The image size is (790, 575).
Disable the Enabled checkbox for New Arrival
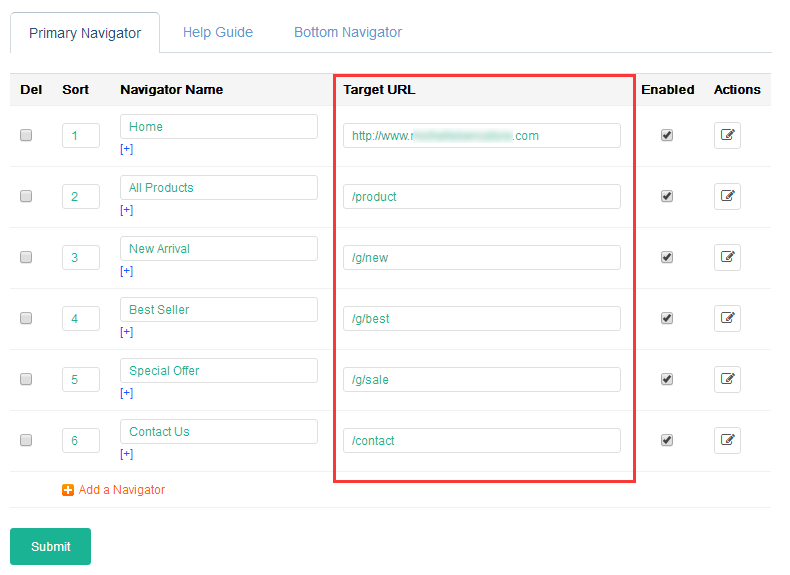pyautogui.click(x=667, y=257)
